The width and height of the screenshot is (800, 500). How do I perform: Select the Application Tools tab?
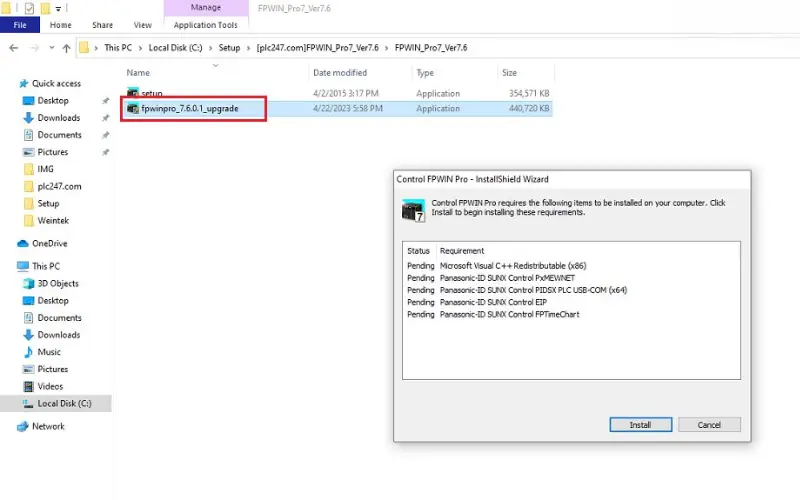click(x=206, y=25)
